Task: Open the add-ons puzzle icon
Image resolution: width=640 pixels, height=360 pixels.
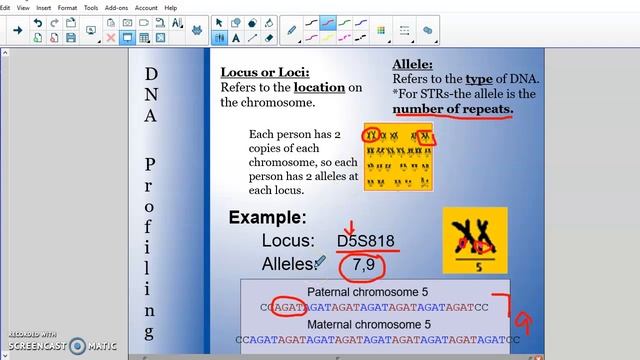Action: [x=197, y=30]
